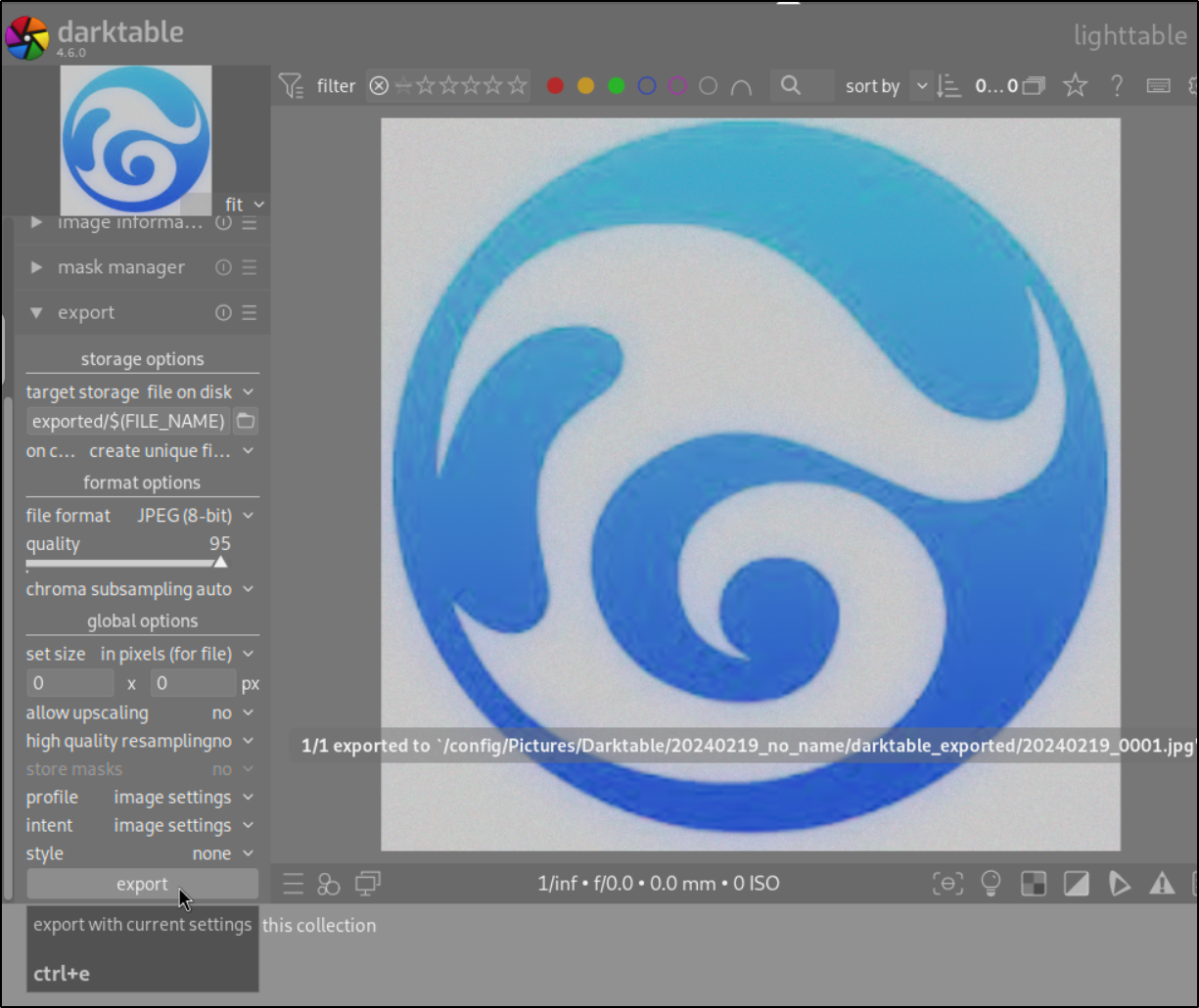
Task: Reset mask manager module parameters
Action: 223,267
